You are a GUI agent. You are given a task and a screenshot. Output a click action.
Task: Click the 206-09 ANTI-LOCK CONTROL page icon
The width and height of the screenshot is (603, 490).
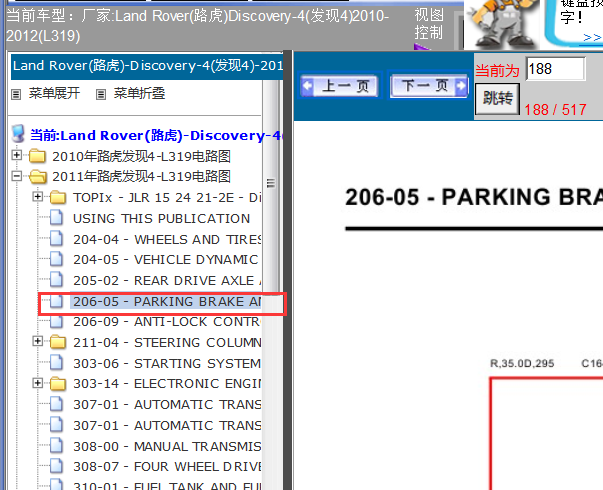[x=57, y=321]
